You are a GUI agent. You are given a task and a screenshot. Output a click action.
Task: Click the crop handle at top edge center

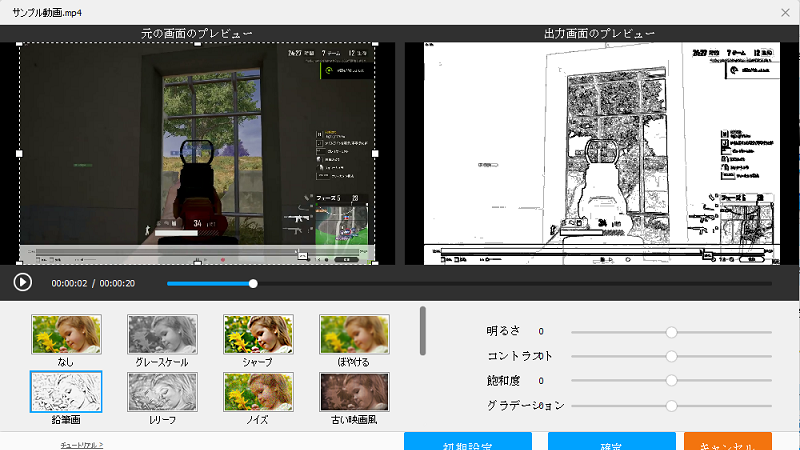coord(197,44)
